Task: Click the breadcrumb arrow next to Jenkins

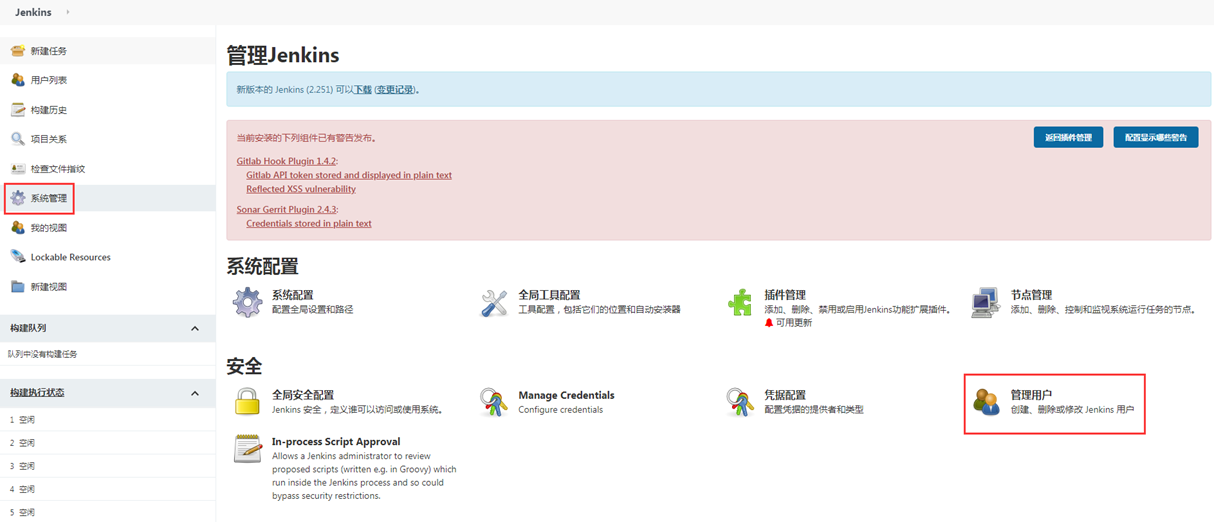Action: [68, 12]
